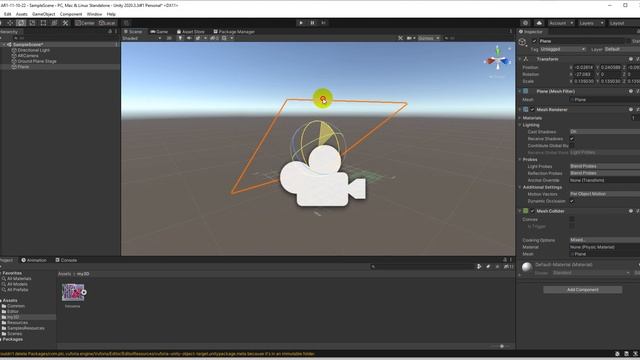The width and height of the screenshot is (640, 360).
Task: Click search by label icon in Project
Action: 488,267
